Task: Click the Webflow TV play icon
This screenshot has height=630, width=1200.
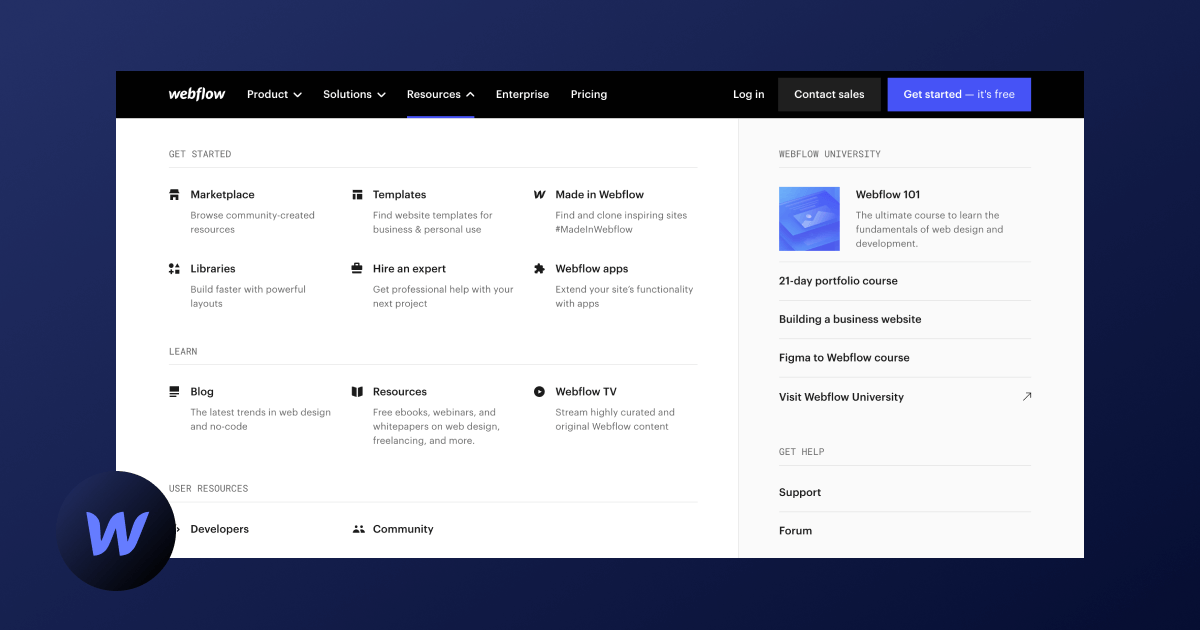Action: (539, 392)
